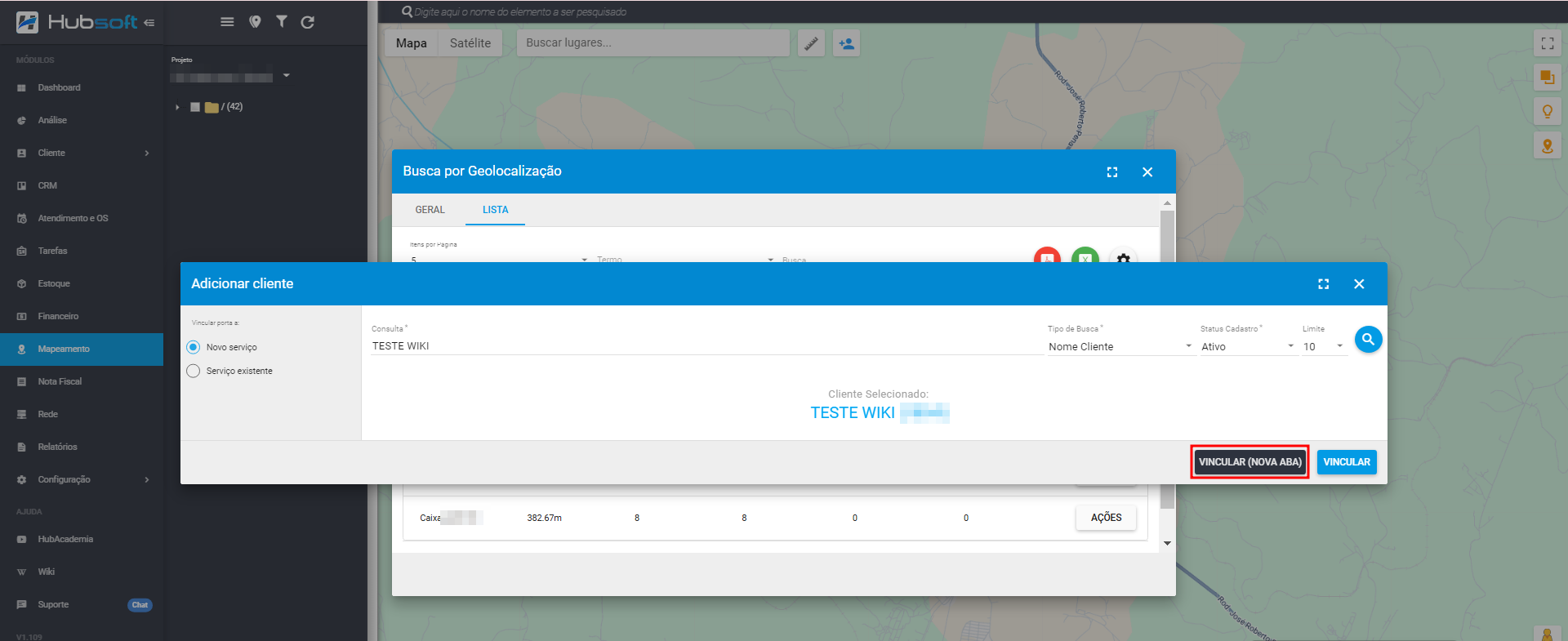
Task: Click the VINCULAR button
Action: [x=1347, y=462]
